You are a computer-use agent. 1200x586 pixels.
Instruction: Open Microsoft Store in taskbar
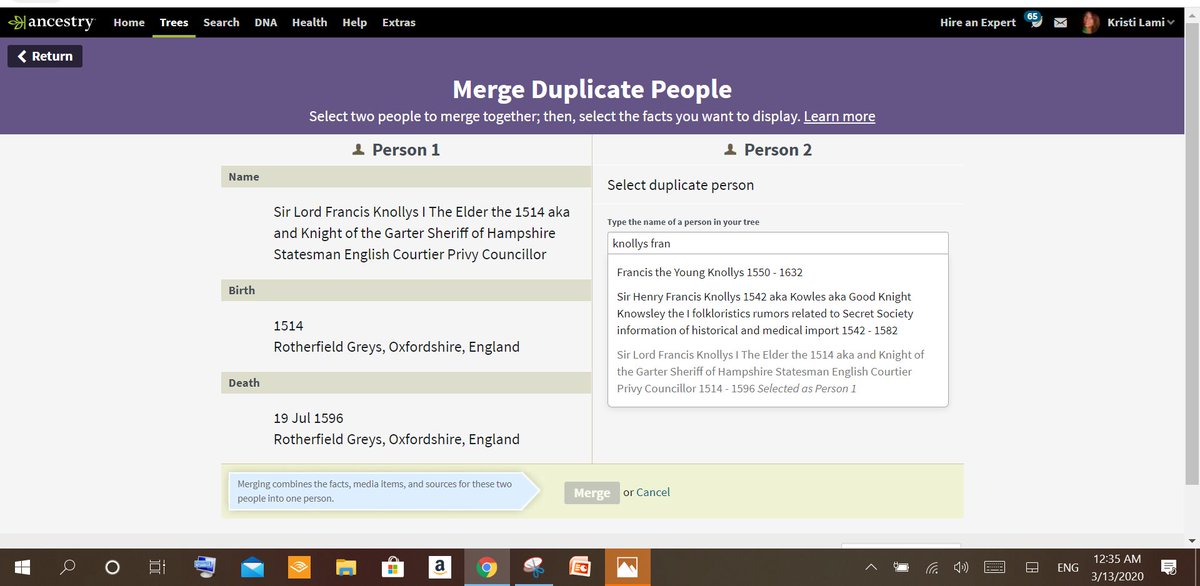coord(392,567)
